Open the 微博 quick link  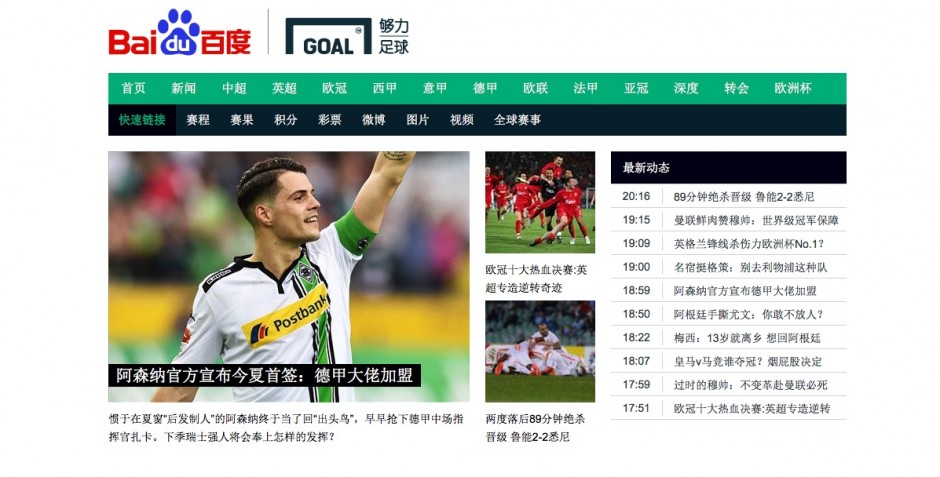tap(373, 120)
